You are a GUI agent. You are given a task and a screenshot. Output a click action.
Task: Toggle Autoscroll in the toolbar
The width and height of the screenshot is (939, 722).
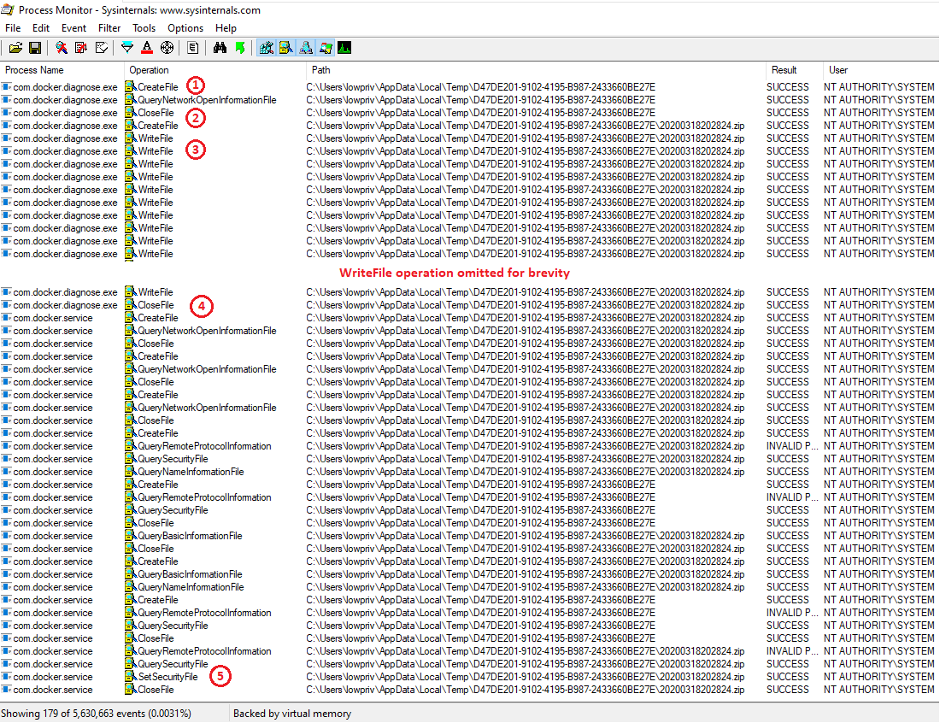pos(81,48)
